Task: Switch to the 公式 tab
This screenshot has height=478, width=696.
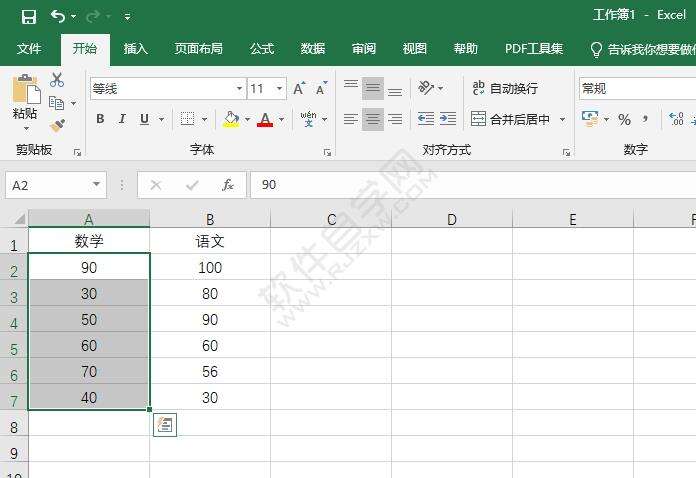Action: (262, 48)
